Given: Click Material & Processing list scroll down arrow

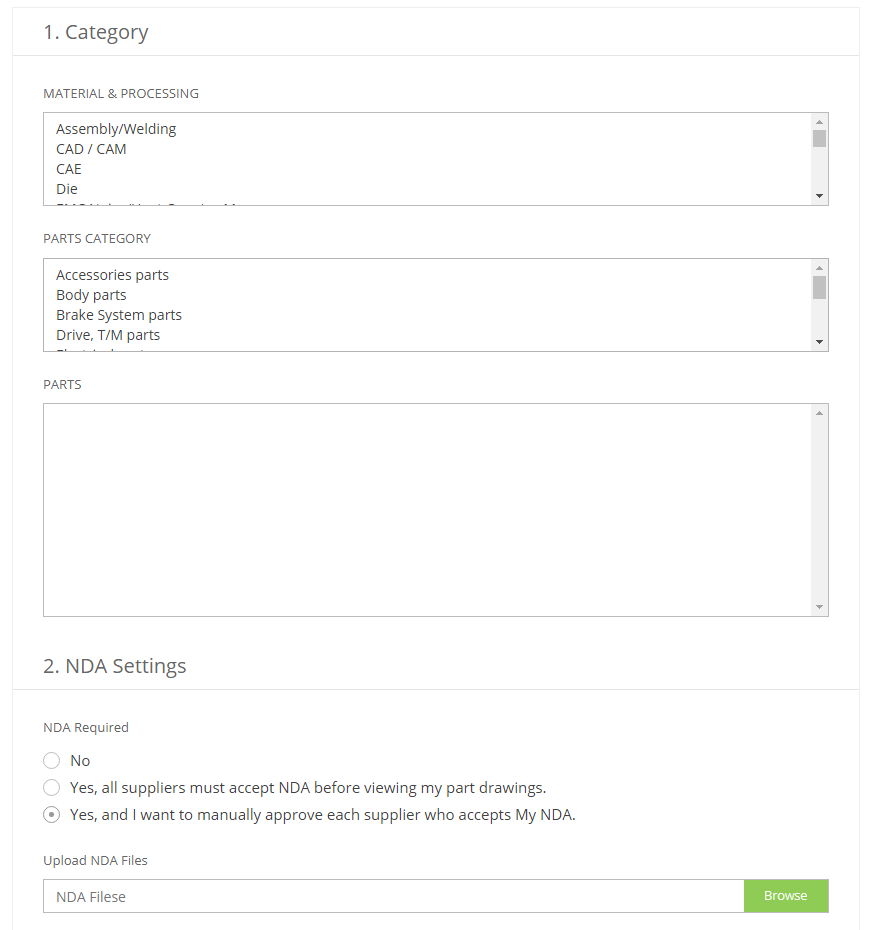Looking at the screenshot, I should [x=819, y=196].
